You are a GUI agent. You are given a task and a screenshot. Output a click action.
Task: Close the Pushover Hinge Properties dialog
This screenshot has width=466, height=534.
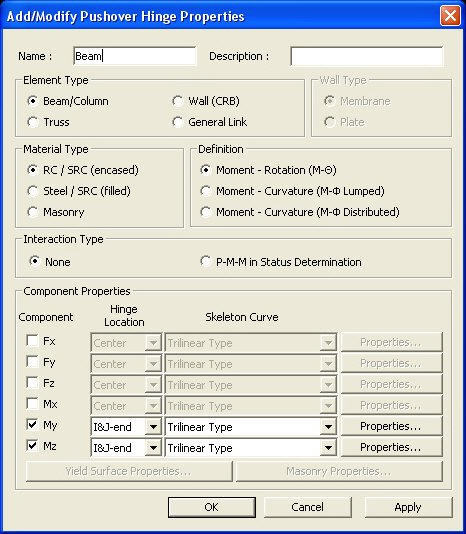point(450,16)
